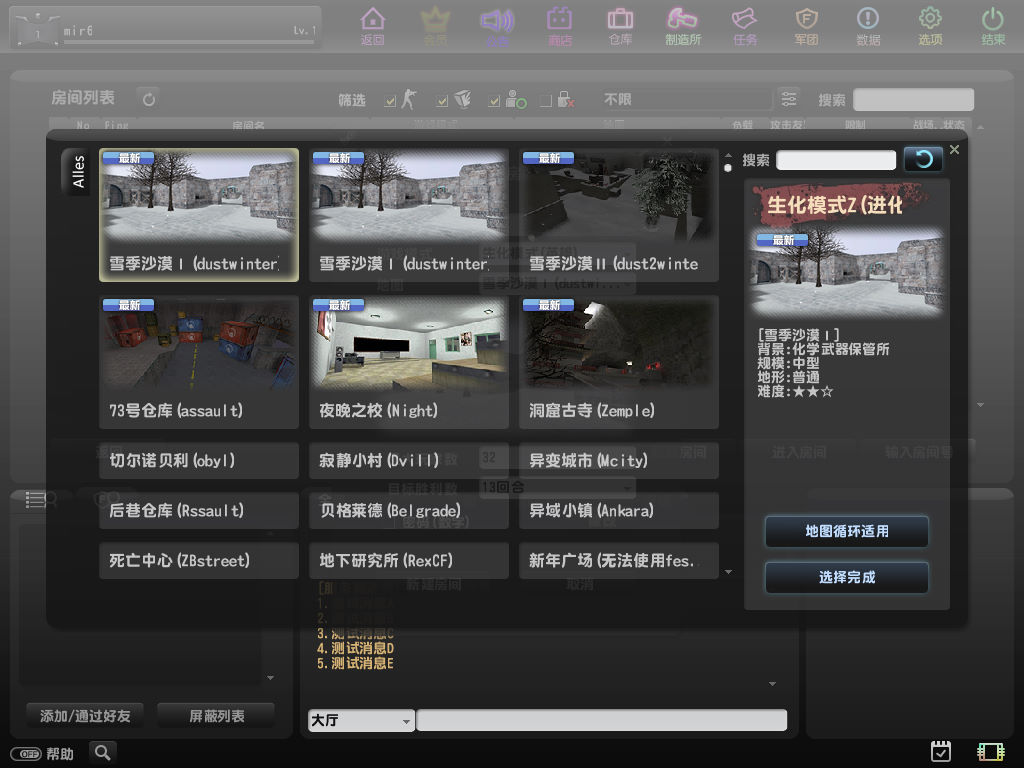
Task: Open the crown 会所 icon
Action: coord(435,26)
